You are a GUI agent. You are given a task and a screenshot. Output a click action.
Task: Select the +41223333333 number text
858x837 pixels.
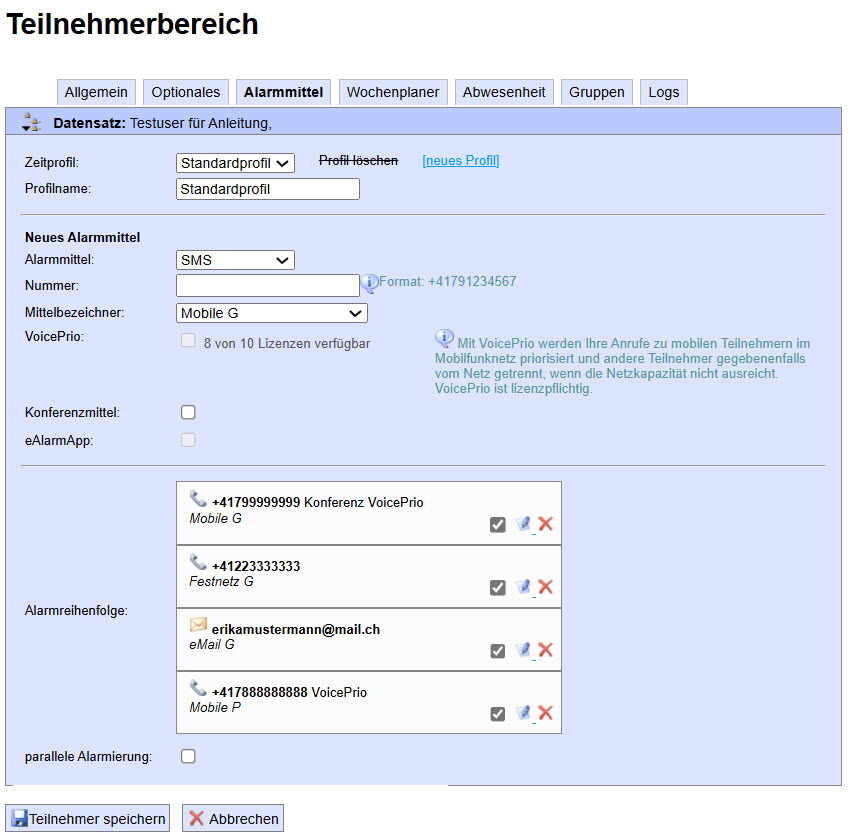click(256, 566)
